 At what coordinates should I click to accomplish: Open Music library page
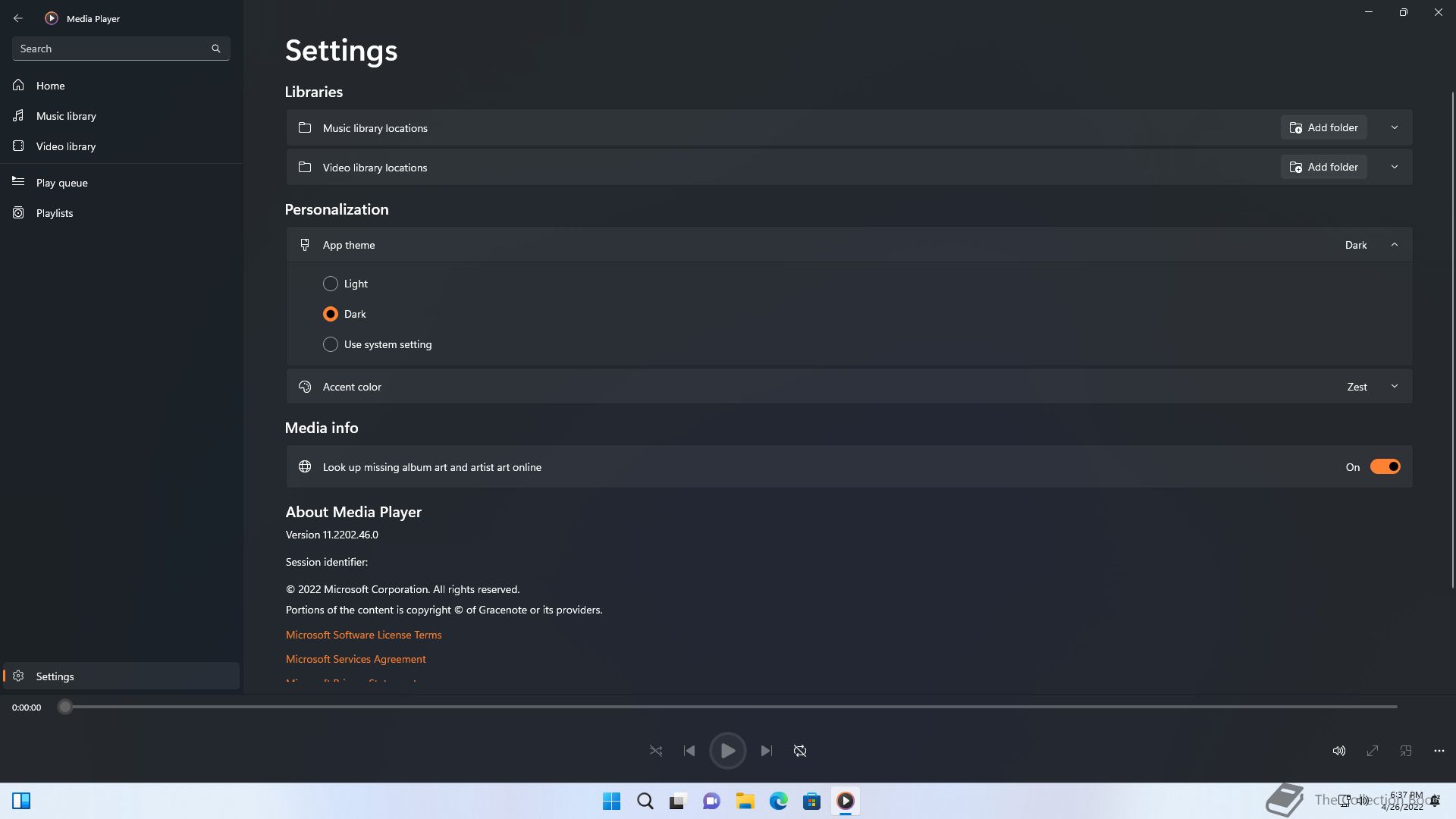coord(121,116)
